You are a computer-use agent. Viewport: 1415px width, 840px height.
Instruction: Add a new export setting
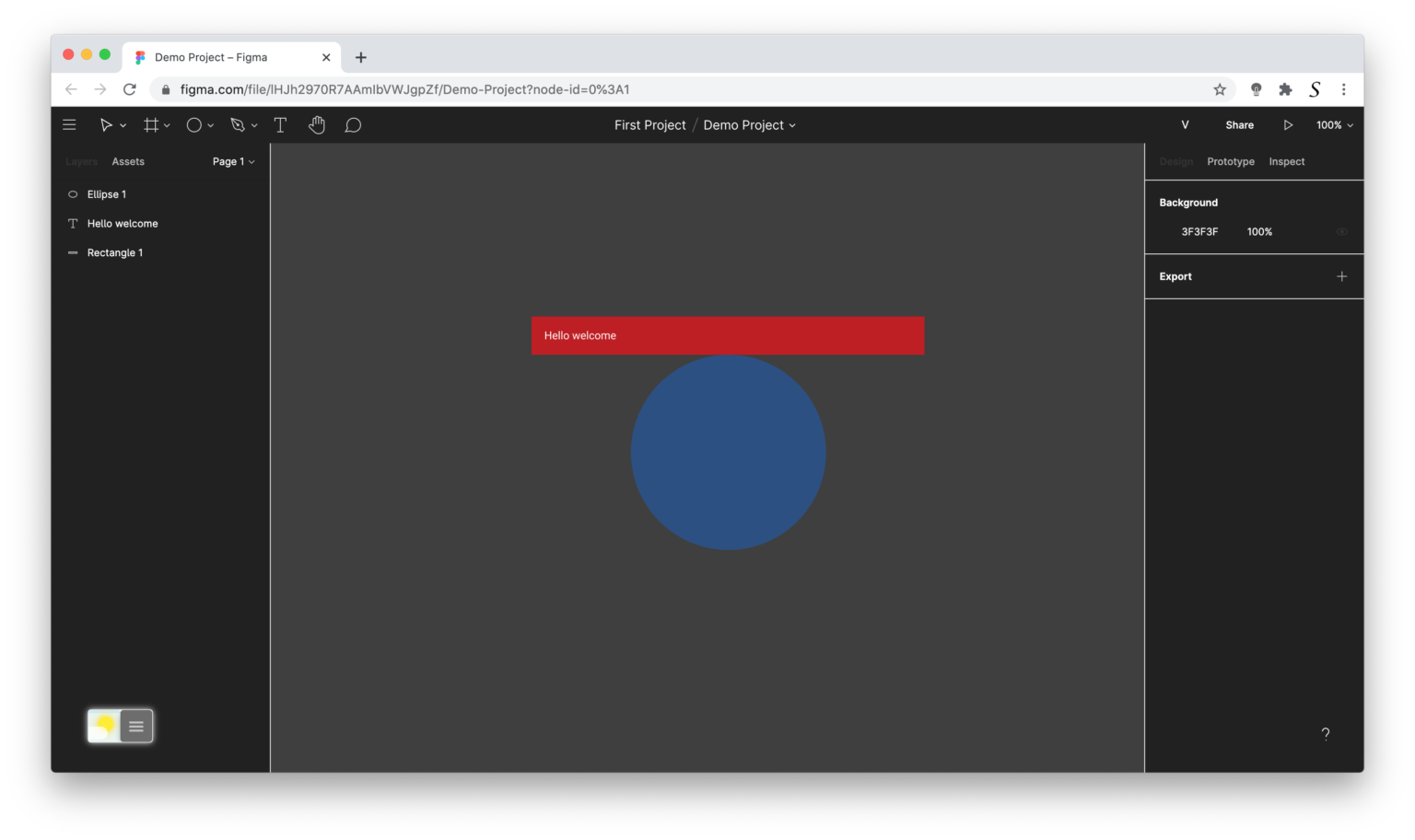[1341, 276]
